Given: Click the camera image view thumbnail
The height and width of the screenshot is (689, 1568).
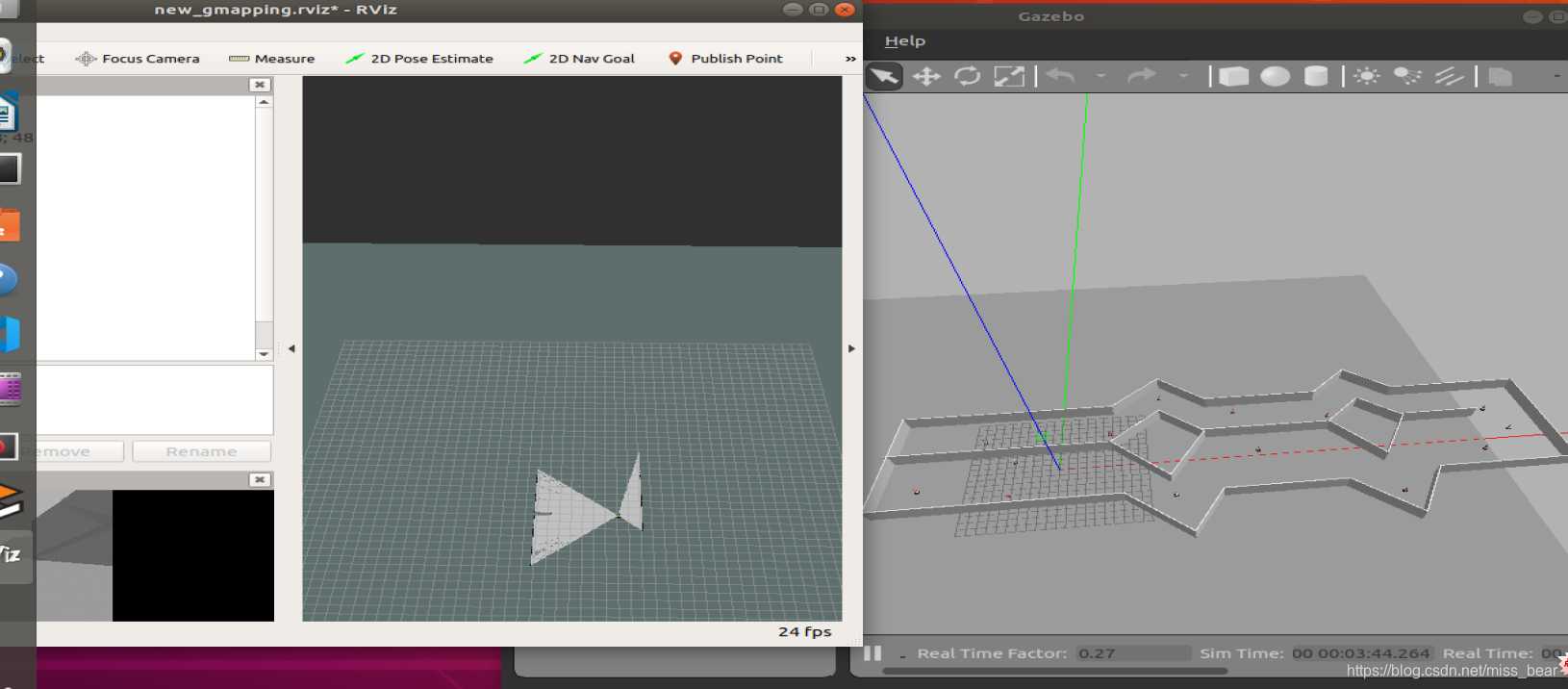Looking at the screenshot, I should tap(155, 555).
